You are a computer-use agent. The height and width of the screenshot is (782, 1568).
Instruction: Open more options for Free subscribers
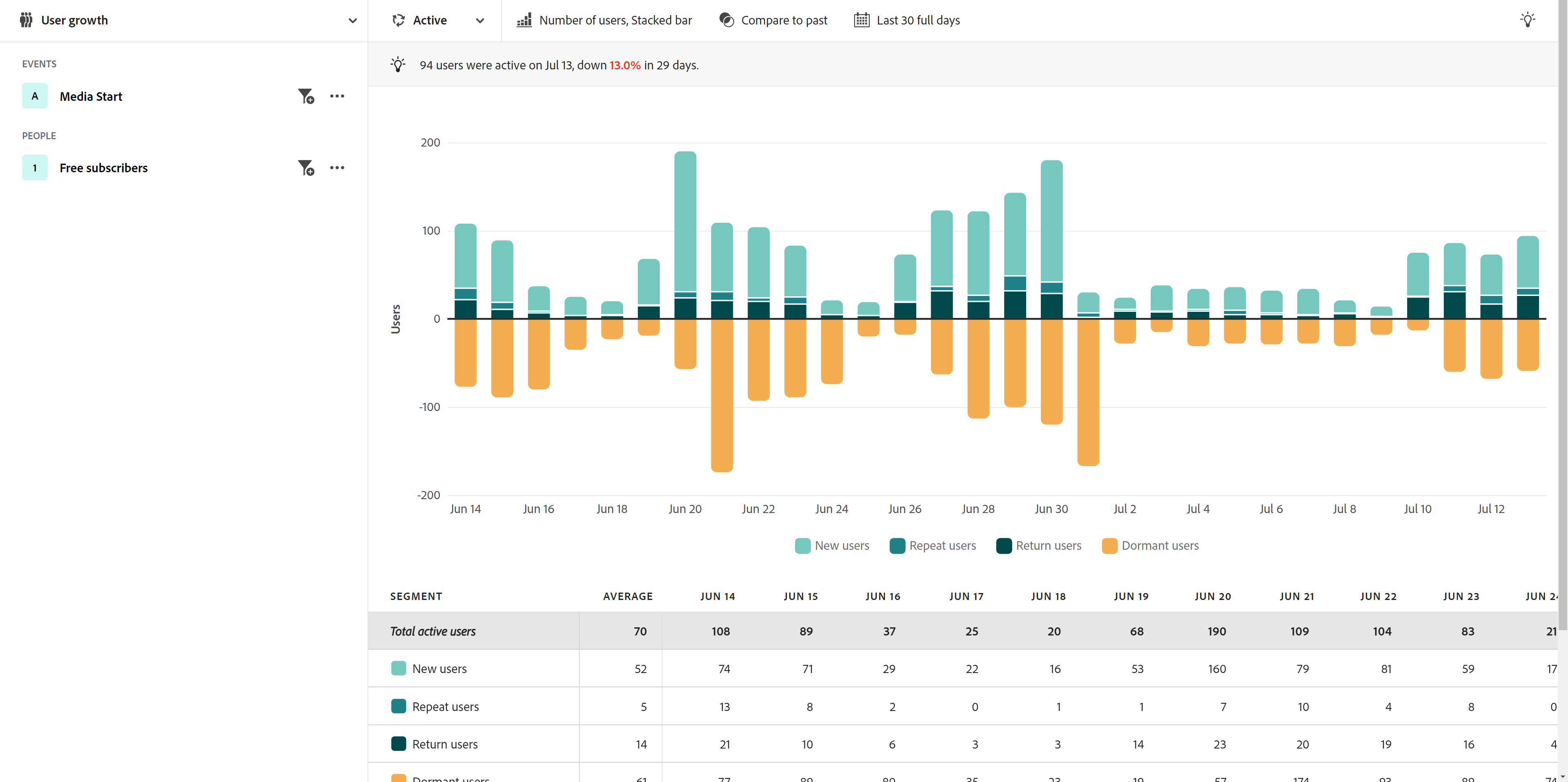pos(336,168)
